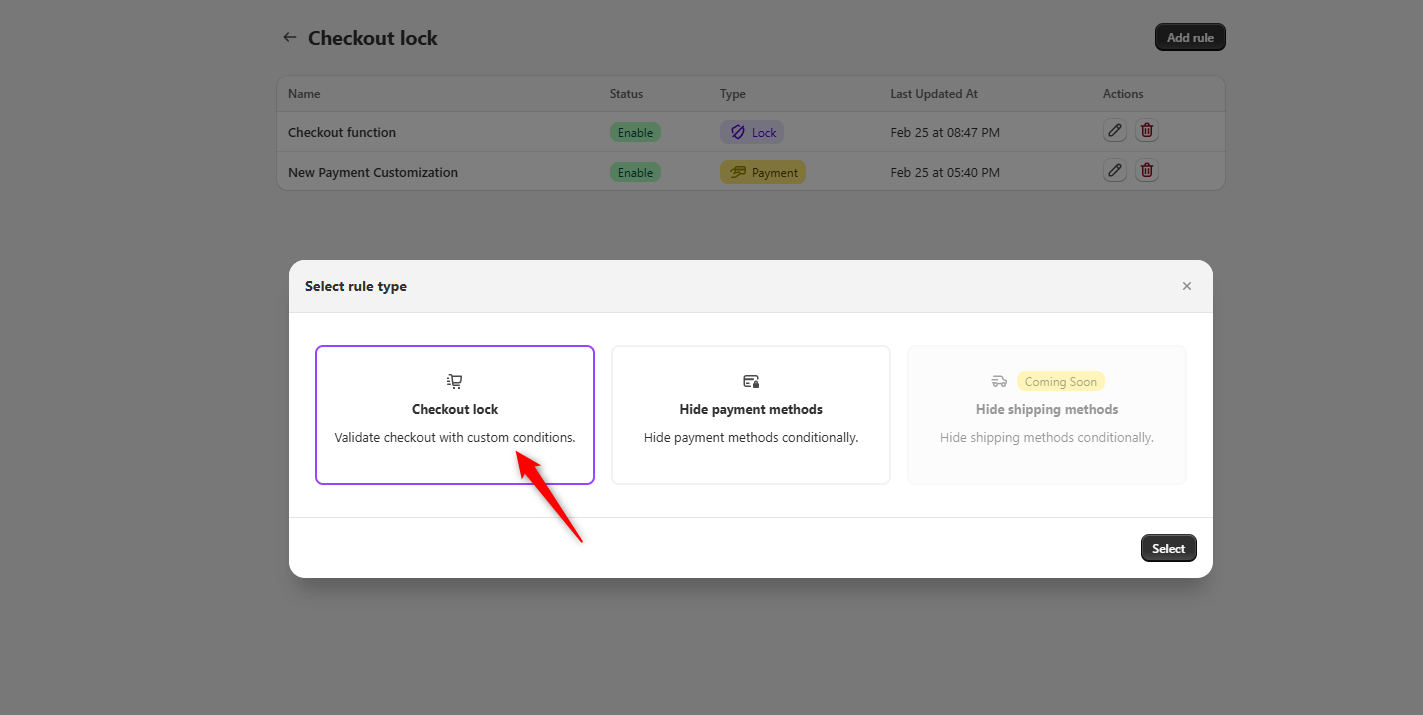
Task: Click the Name column header
Action: pyautogui.click(x=304, y=93)
